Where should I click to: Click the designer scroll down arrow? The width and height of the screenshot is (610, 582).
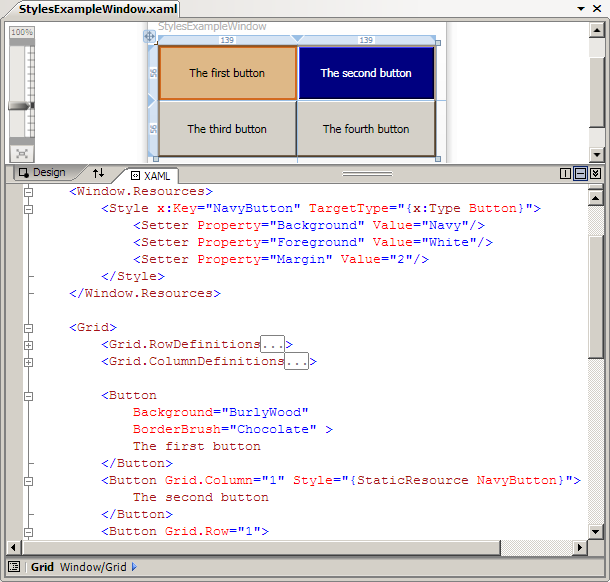(x=596, y=154)
